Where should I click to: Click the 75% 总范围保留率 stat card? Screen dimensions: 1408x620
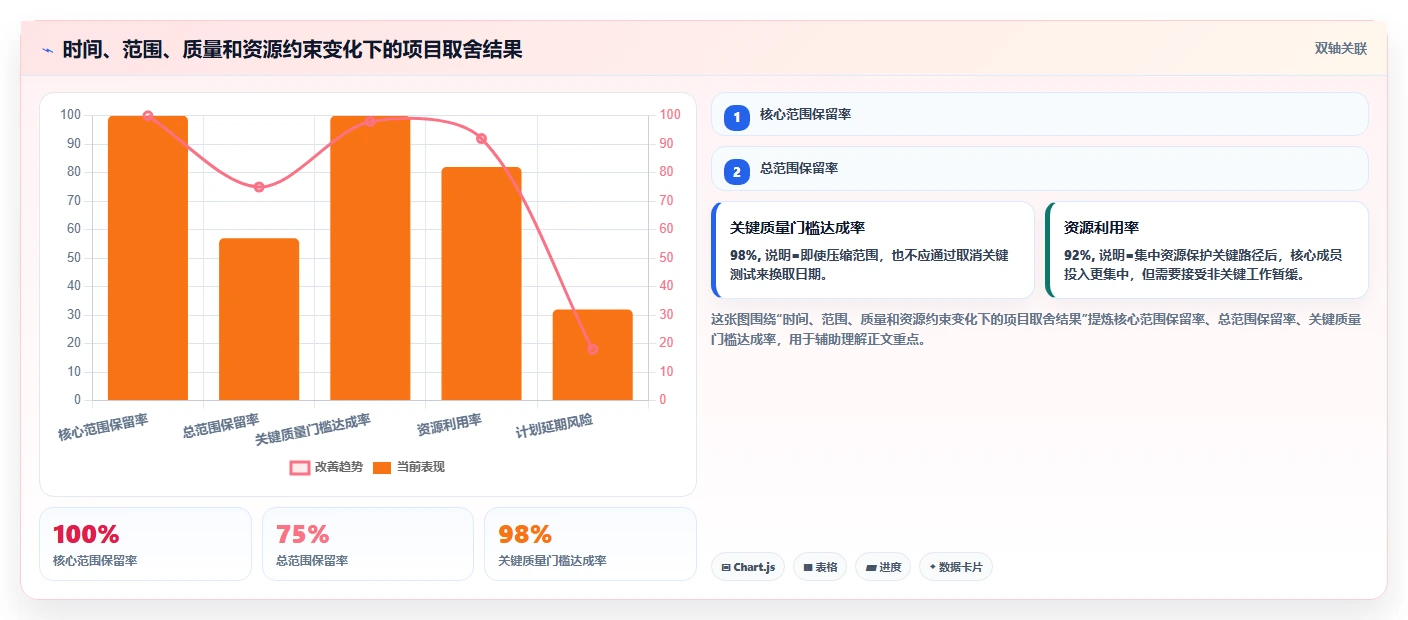click(368, 544)
